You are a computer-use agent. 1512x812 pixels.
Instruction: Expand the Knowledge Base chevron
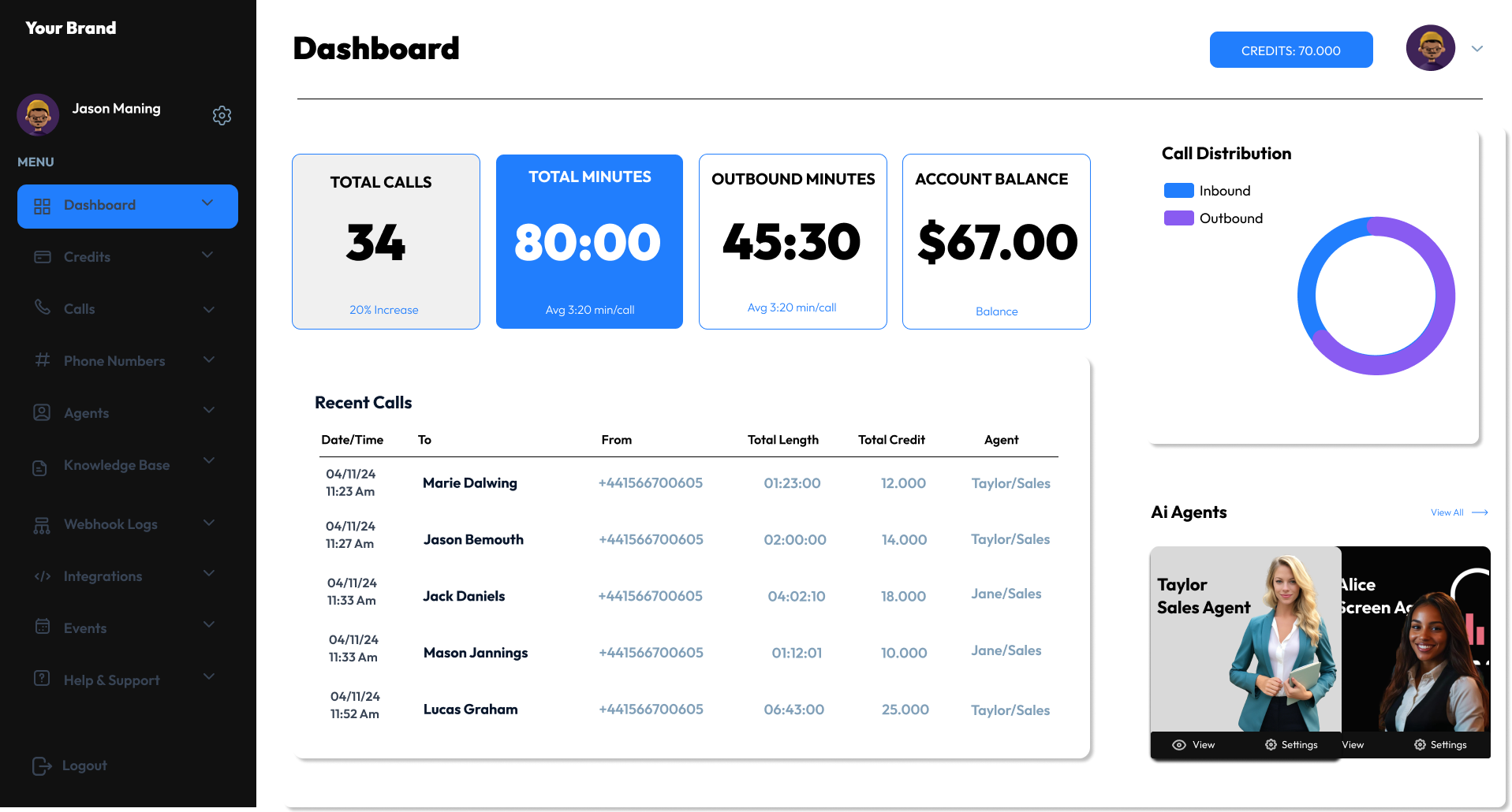click(208, 460)
